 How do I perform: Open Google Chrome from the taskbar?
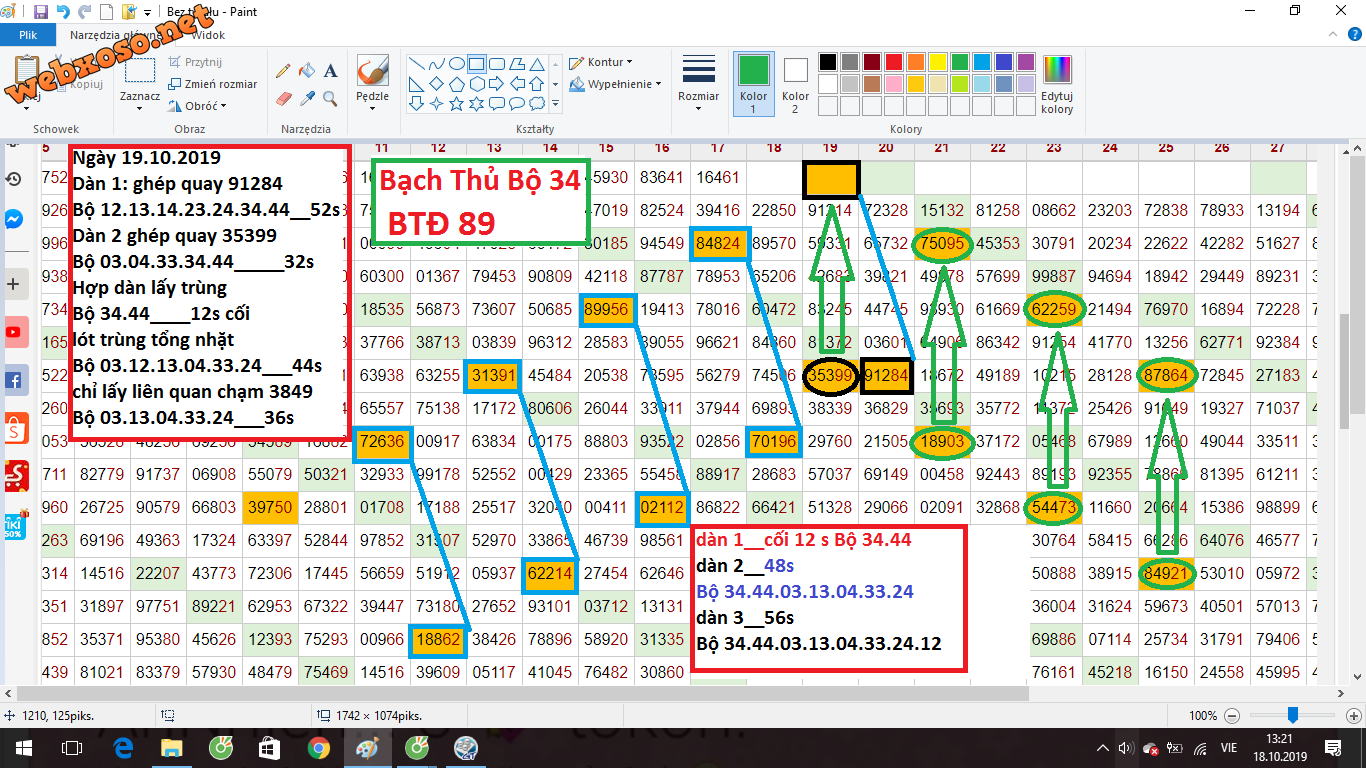[x=319, y=747]
